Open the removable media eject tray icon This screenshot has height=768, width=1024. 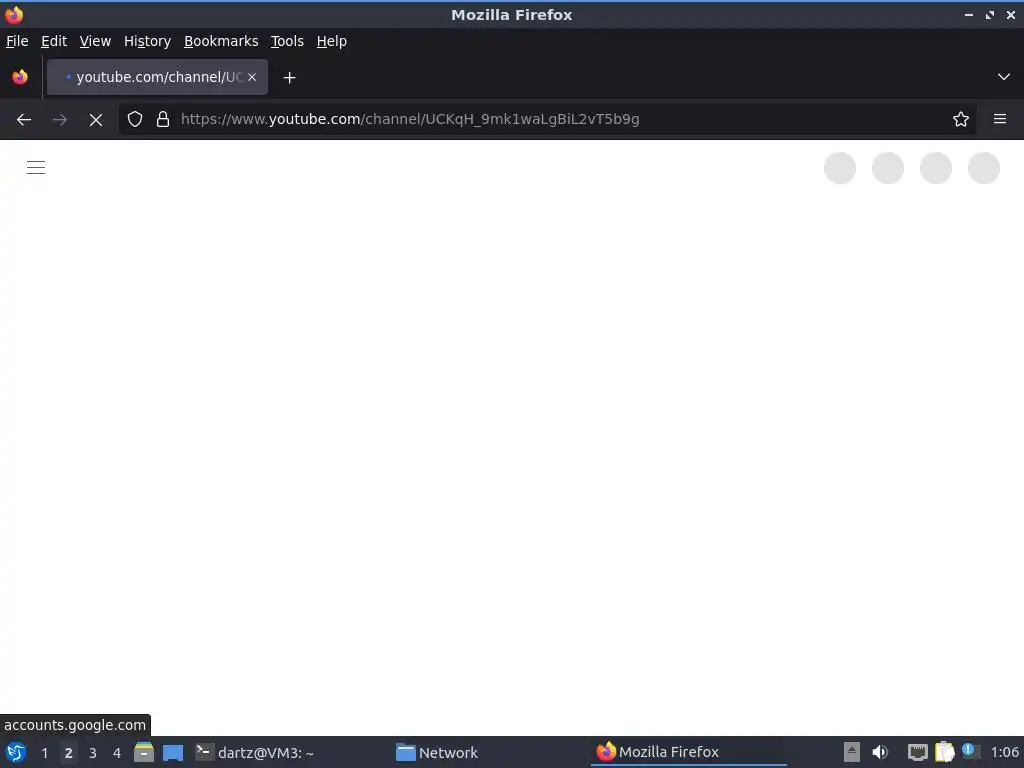click(x=852, y=752)
